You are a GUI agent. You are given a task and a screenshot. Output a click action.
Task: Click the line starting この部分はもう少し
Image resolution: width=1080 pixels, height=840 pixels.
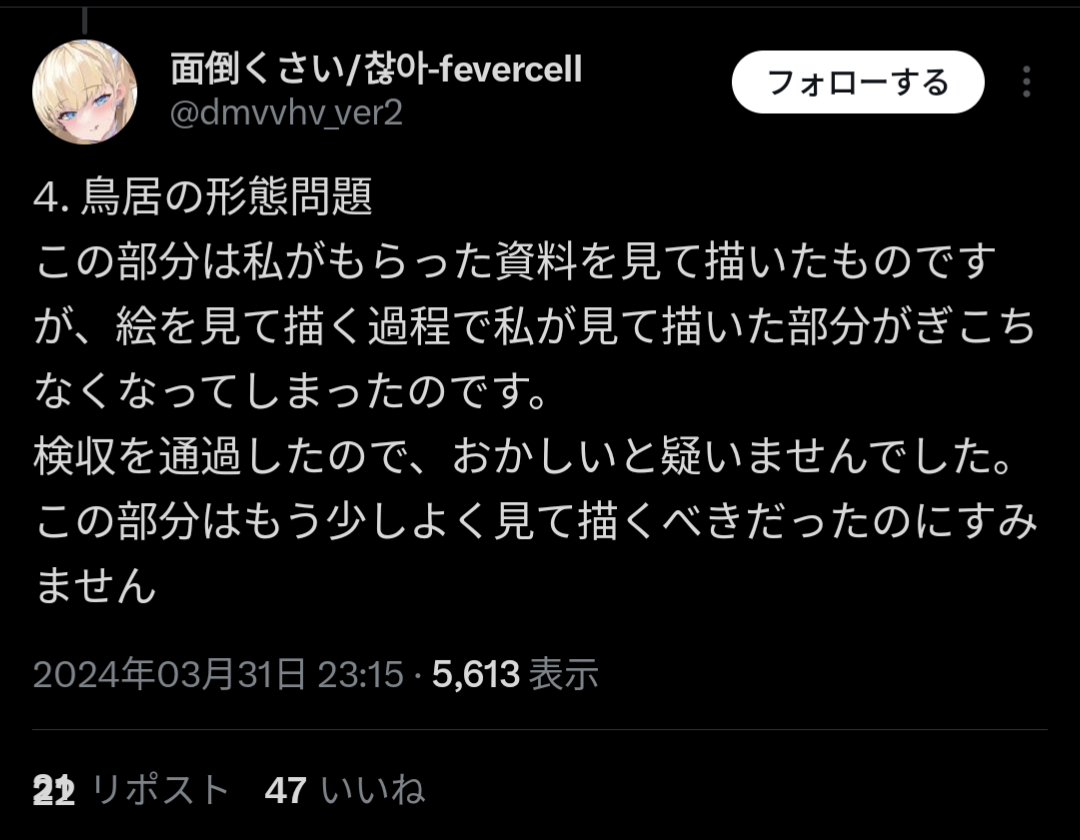(535, 521)
